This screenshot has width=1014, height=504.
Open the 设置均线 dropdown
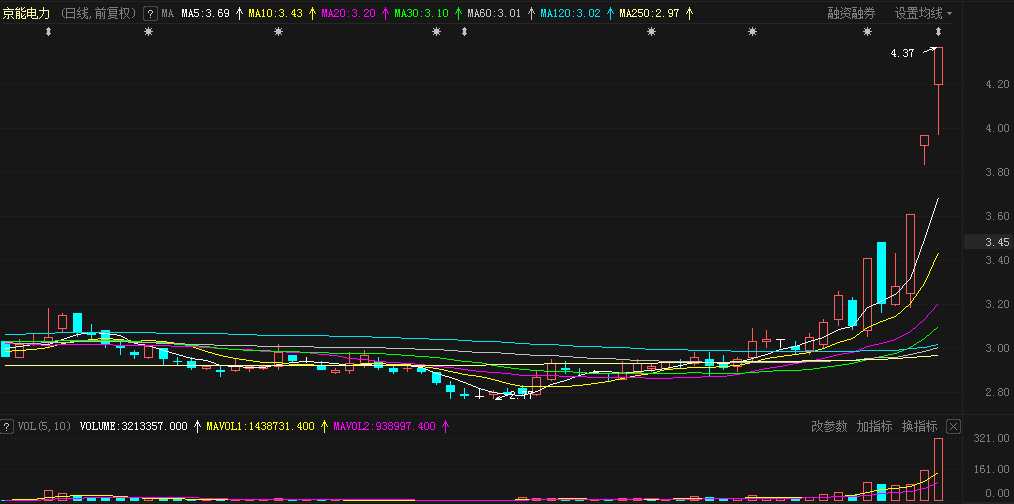(x=923, y=14)
